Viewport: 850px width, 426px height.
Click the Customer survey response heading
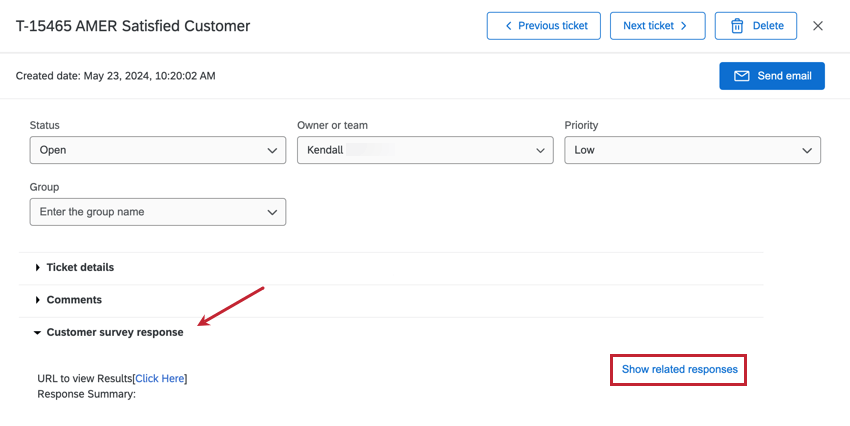[x=115, y=333]
